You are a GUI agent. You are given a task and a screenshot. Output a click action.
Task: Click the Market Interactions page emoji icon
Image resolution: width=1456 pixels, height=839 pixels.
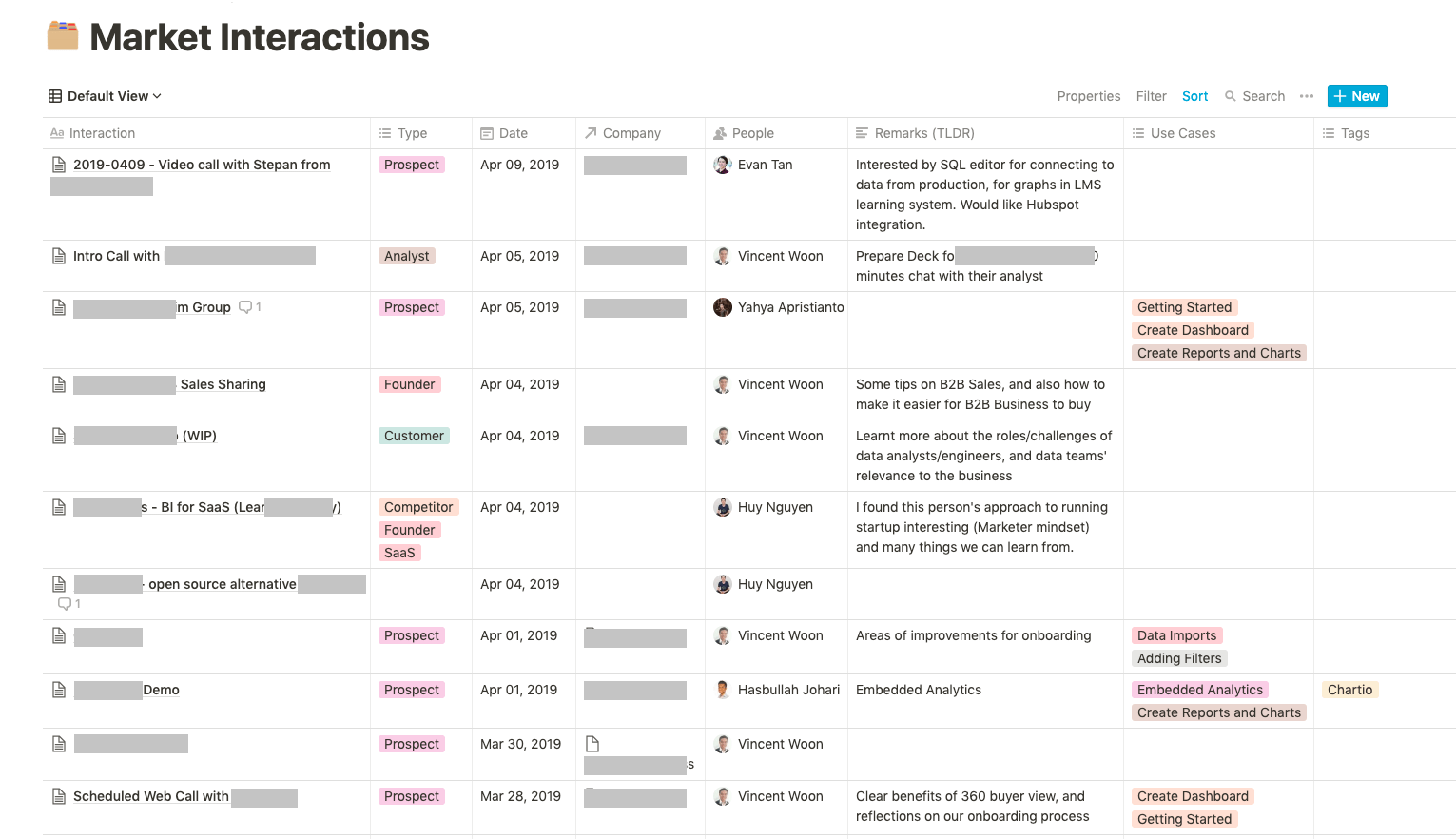click(x=63, y=36)
